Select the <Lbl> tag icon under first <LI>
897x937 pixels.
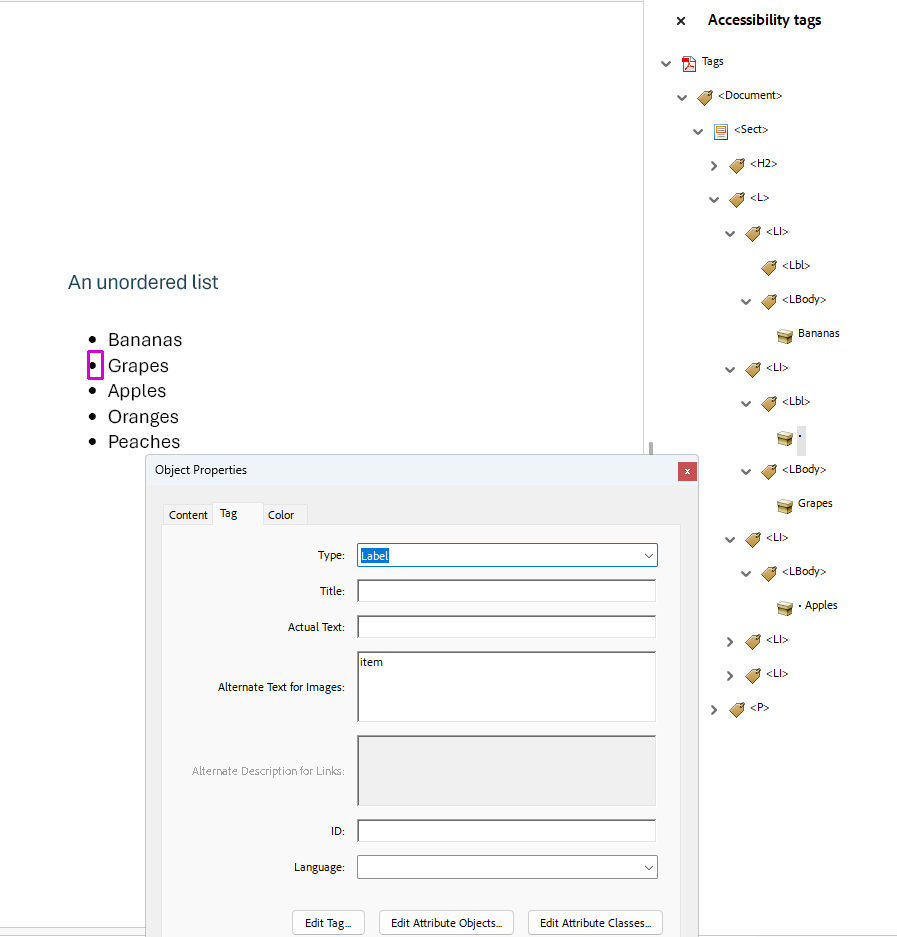tap(768, 265)
